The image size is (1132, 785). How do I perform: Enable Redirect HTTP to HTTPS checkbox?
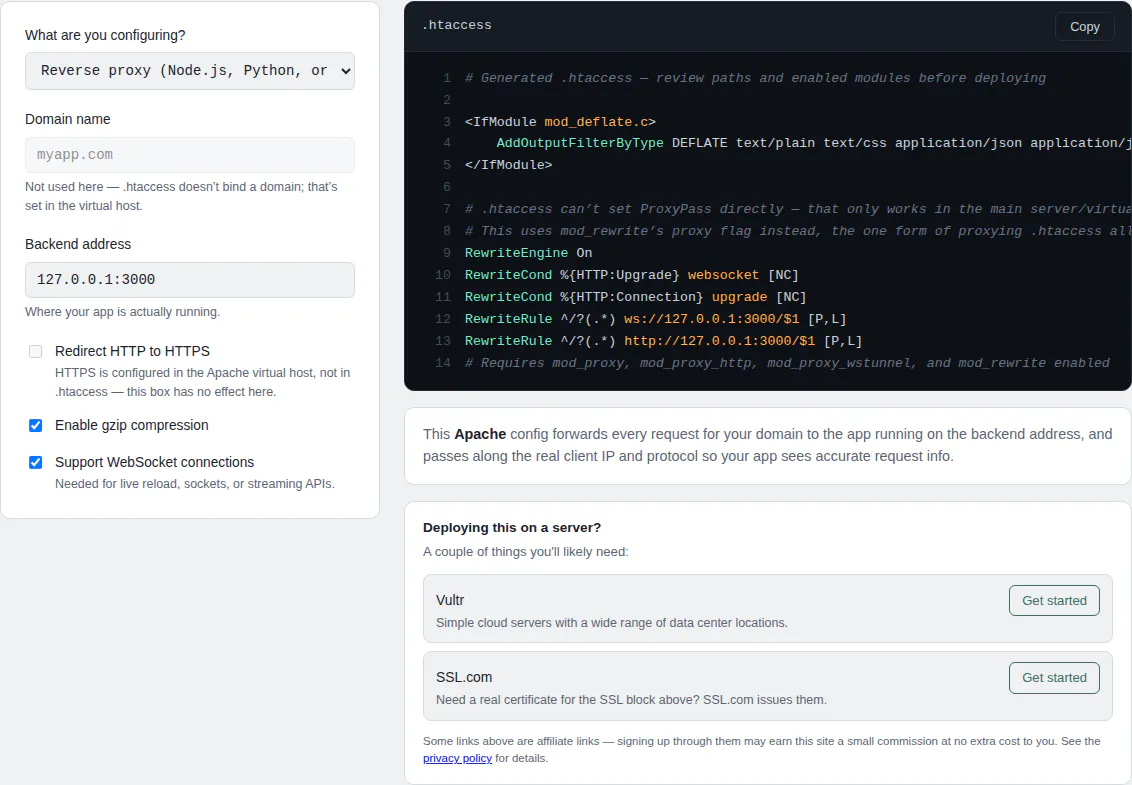coord(35,352)
